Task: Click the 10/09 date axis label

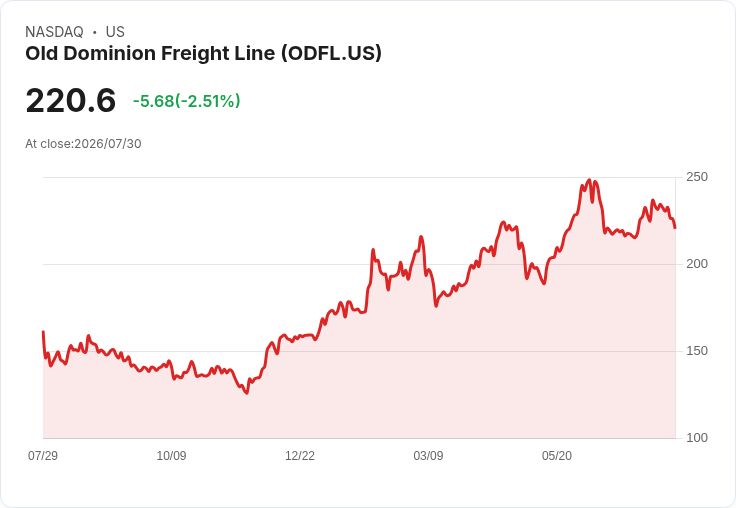Action: pyautogui.click(x=171, y=455)
